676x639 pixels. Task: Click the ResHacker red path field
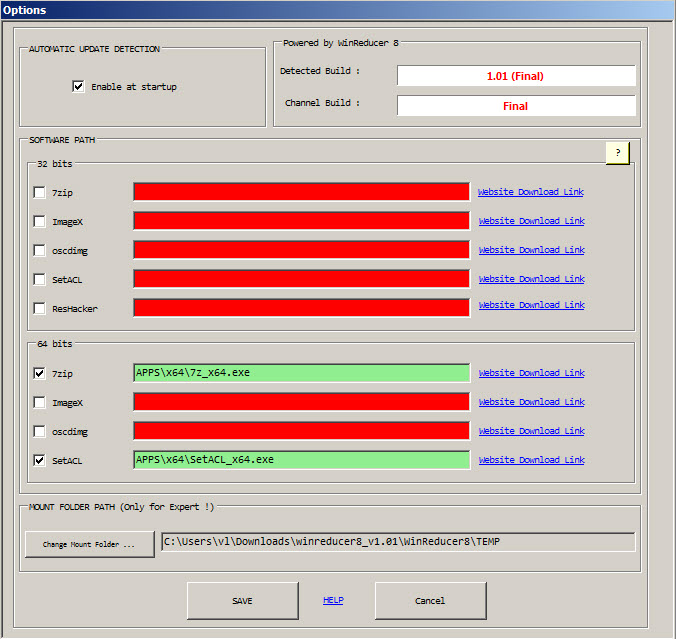tap(301, 308)
